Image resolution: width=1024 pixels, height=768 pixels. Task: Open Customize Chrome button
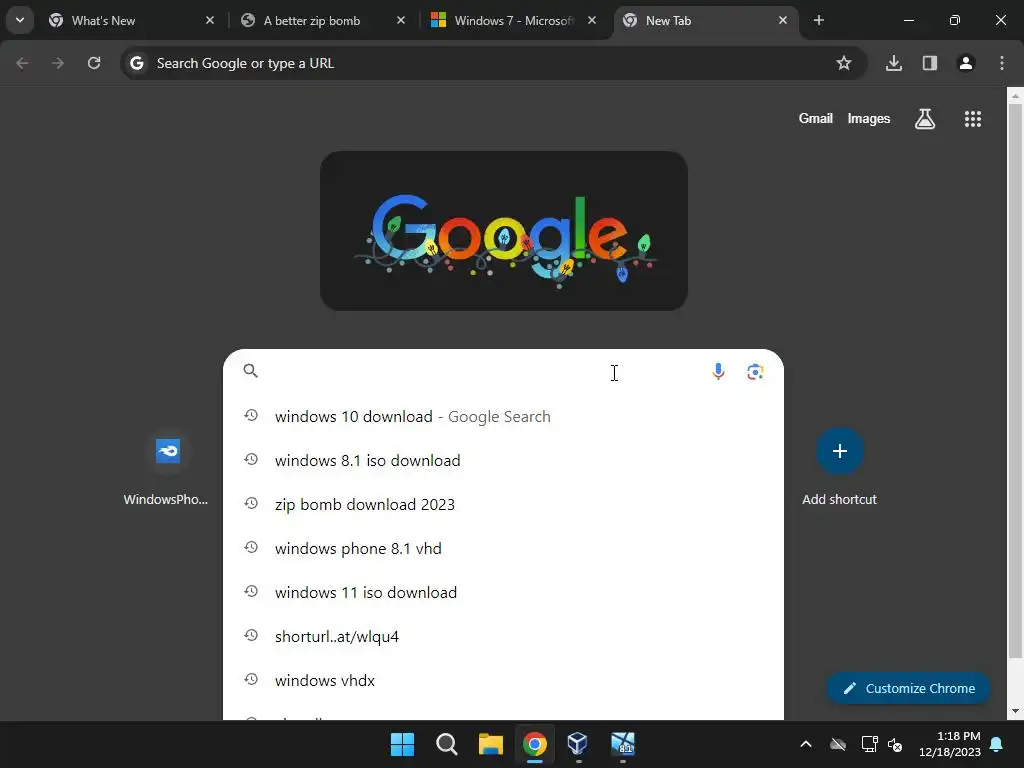tap(908, 688)
